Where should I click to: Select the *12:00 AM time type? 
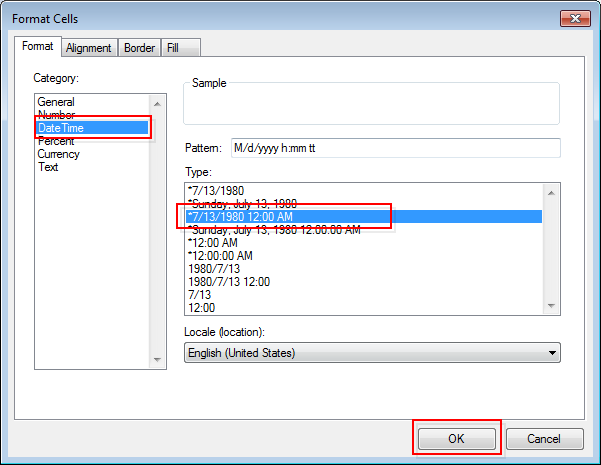pos(214,242)
